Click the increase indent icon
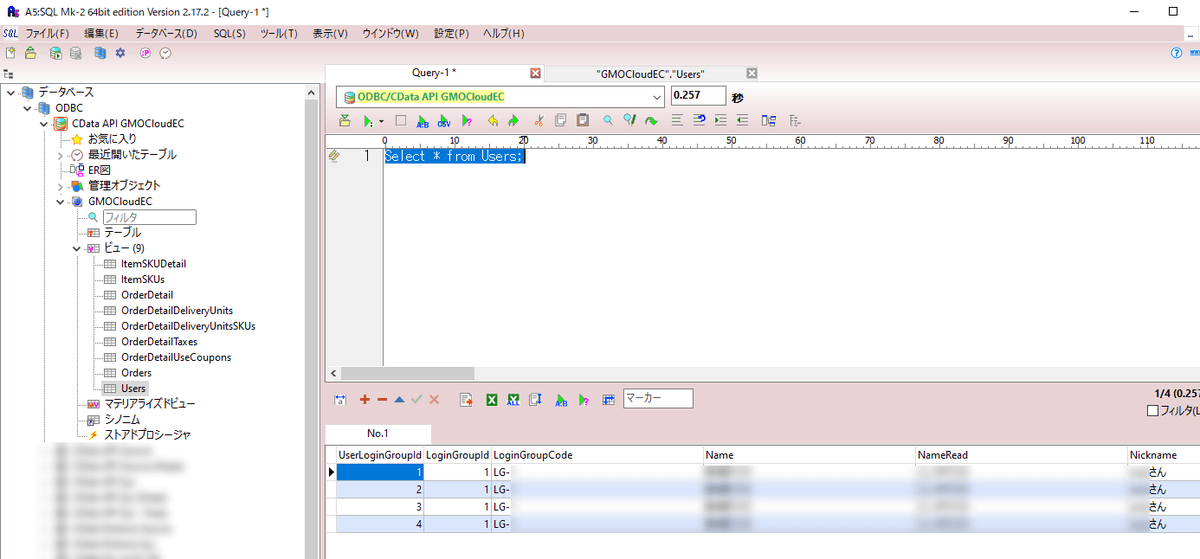This screenshot has width=1200, height=559. point(721,120)
